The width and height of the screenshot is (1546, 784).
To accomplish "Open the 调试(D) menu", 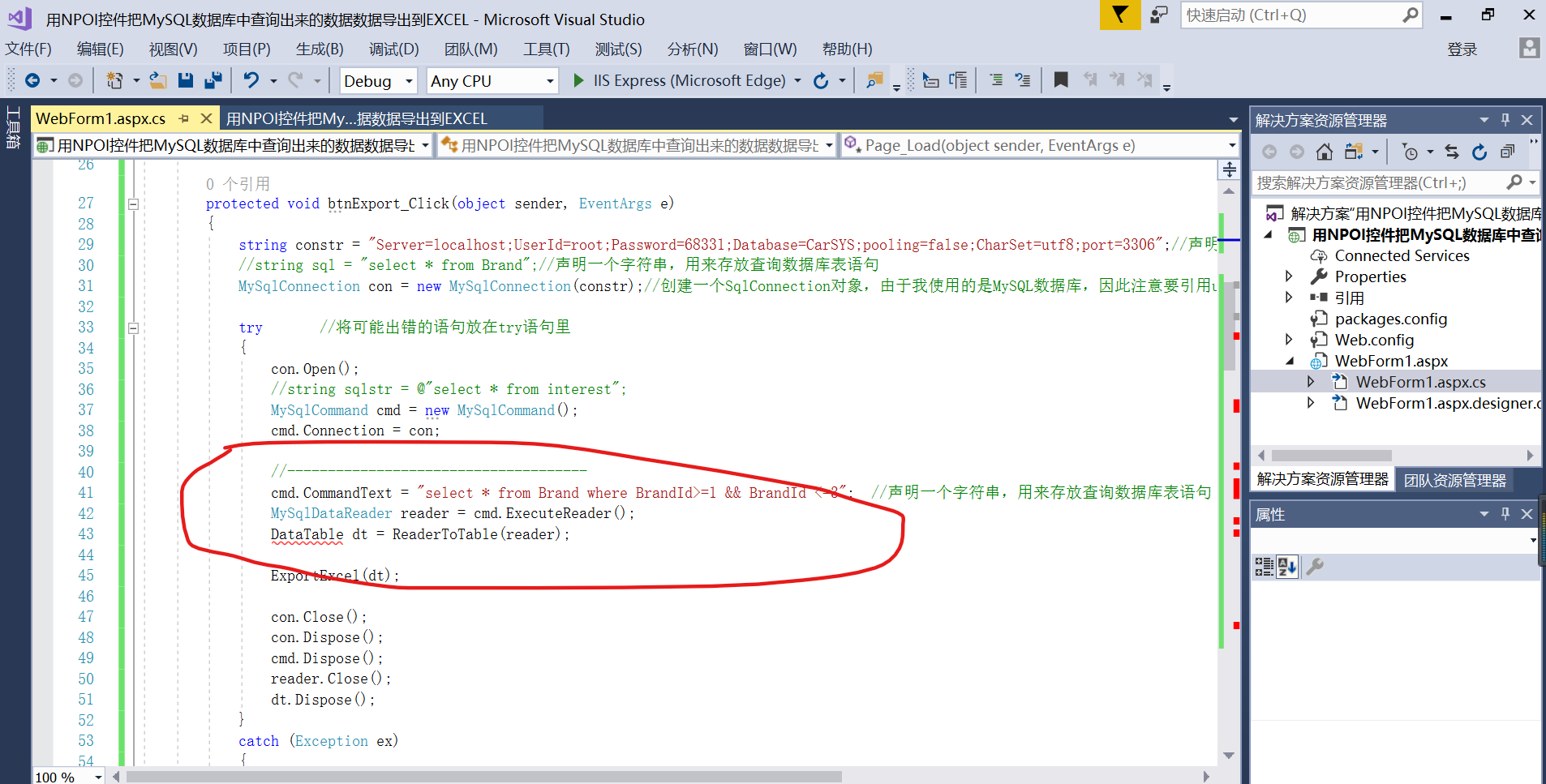I will pyautogui.click(x=394, y=49).
